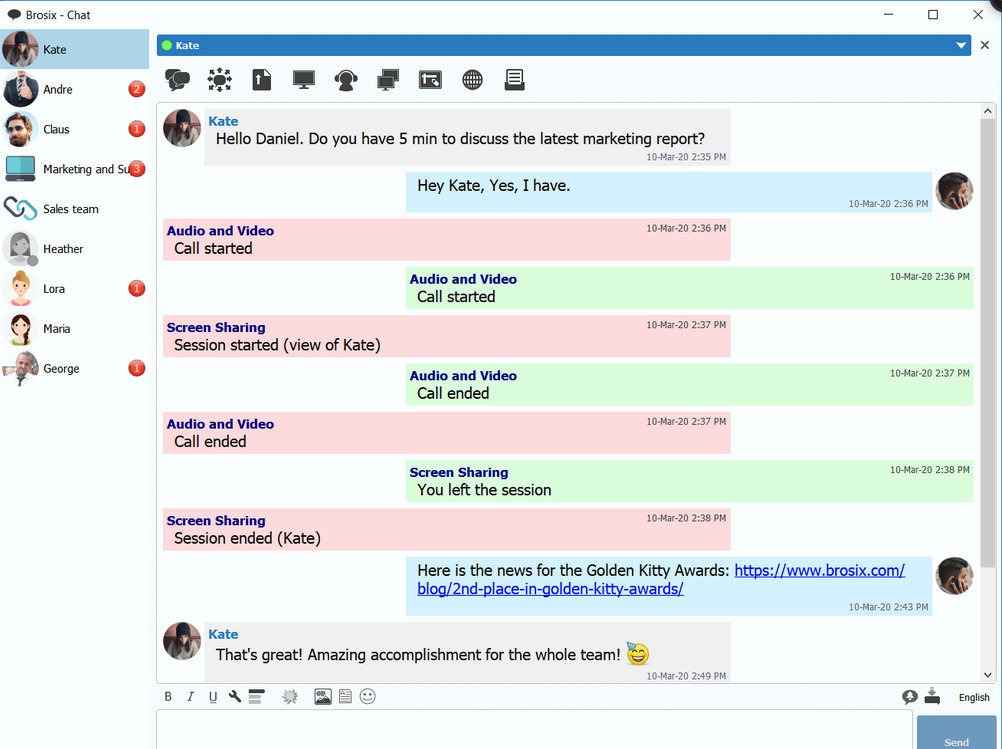Click the green online status dot for Kate
The width and height of the screenshot is (1002, 749).
coord(167,45)
